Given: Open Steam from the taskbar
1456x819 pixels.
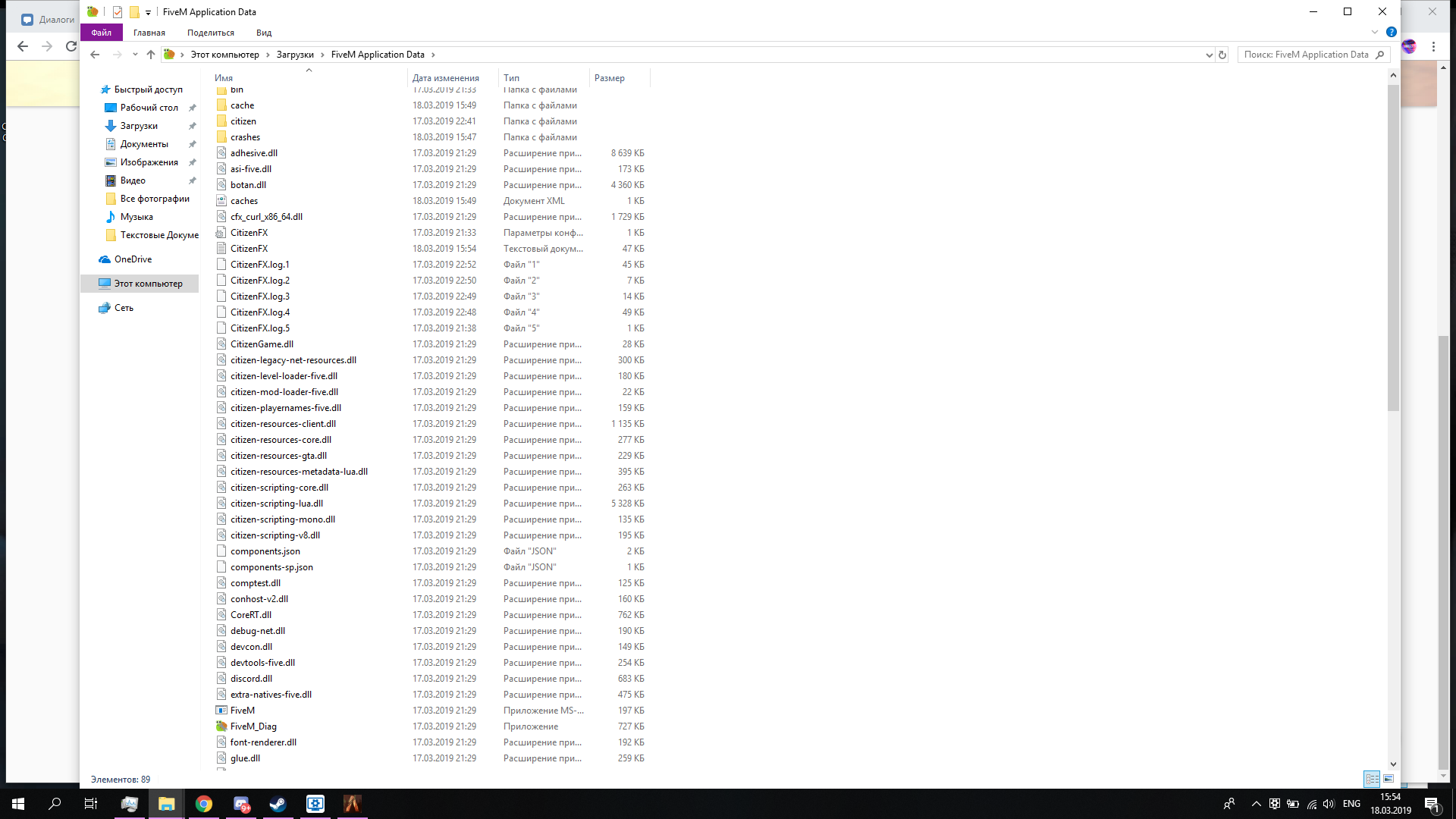Looking at the screenshot, I should 278,804.
